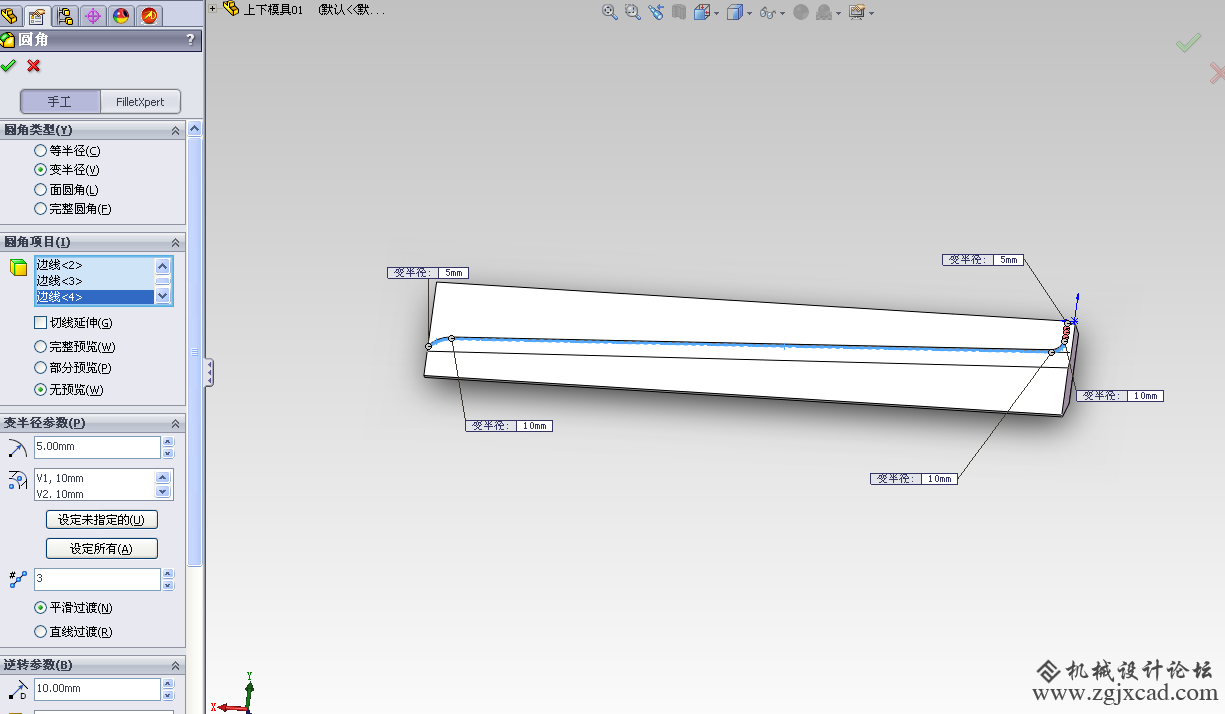This screenshot has height=714, width=1225.
Task: Collapse the 变半径参数 section
Action: click(x=176, y=423)
